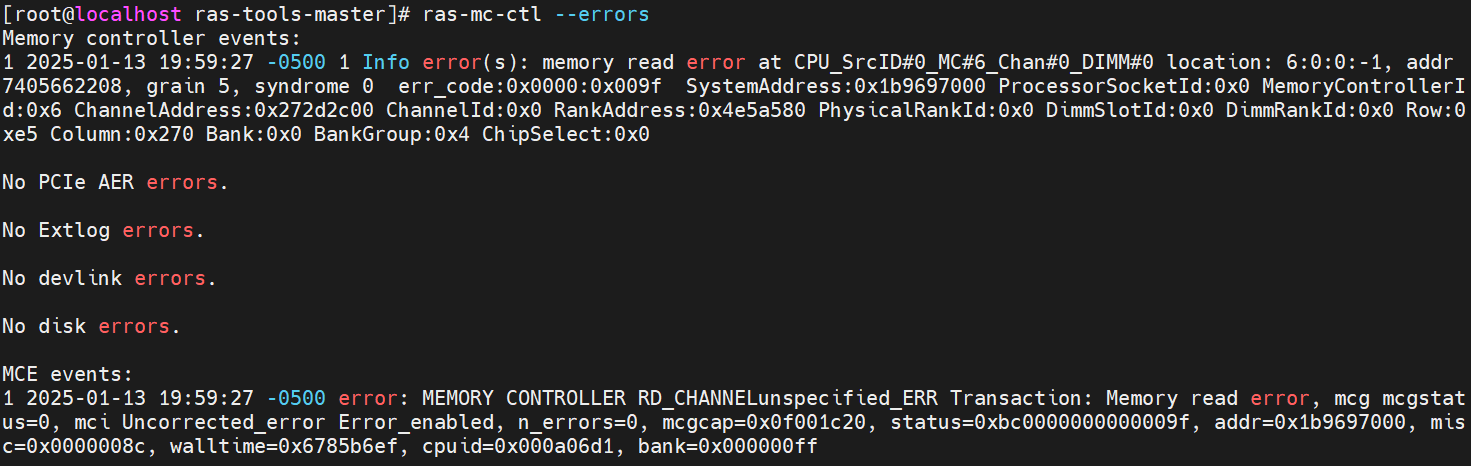Click the 'Memory controller events:' heading
Viewport: 1471px width, 466px height.
coord(151,38)
